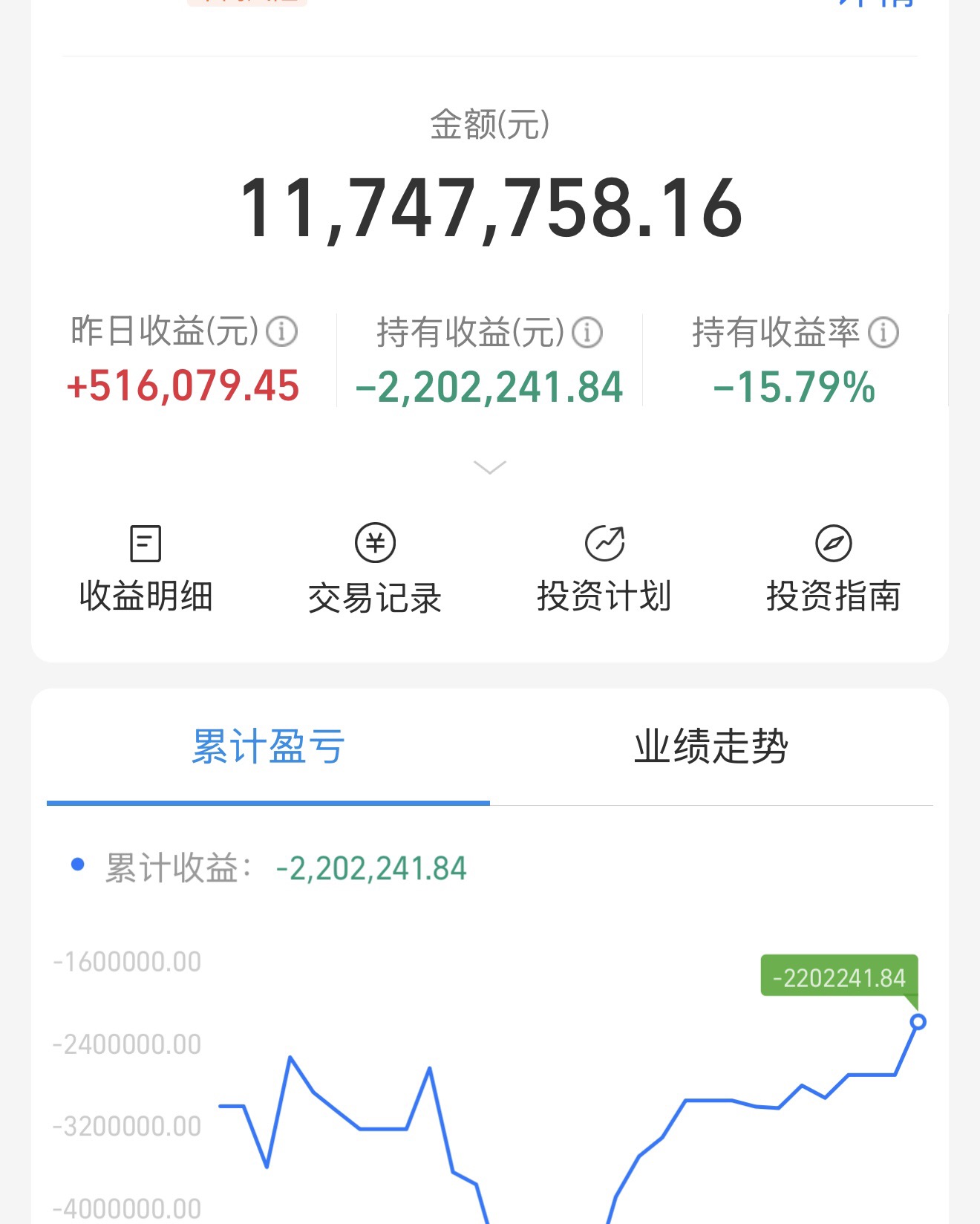The image size is (980, 1224).
Task: Tap the 交易记录 yen circle icon
Action: coord(375,543)
